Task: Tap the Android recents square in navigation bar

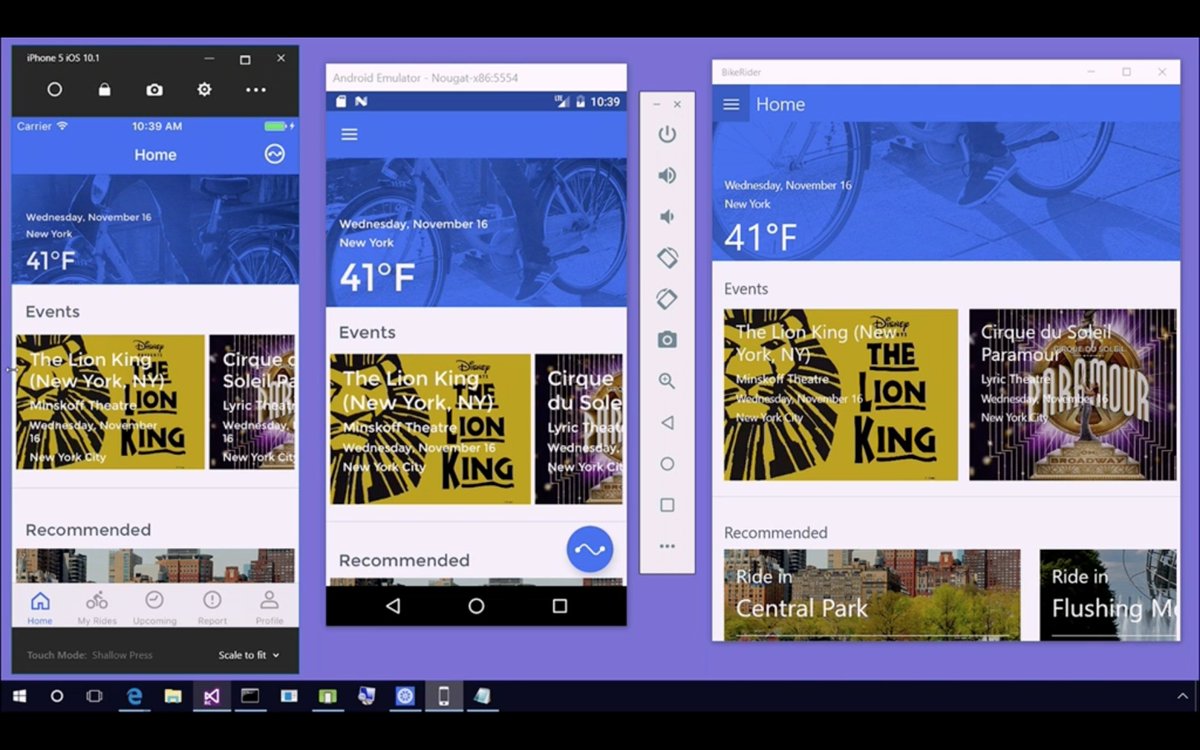Action: point(560,606)
